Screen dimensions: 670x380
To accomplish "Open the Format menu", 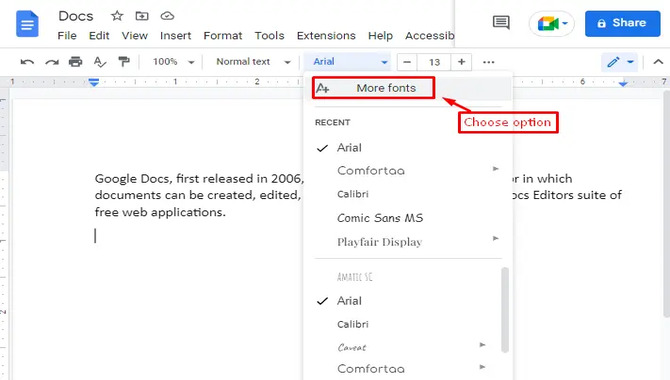I will [x=223, y=36].
